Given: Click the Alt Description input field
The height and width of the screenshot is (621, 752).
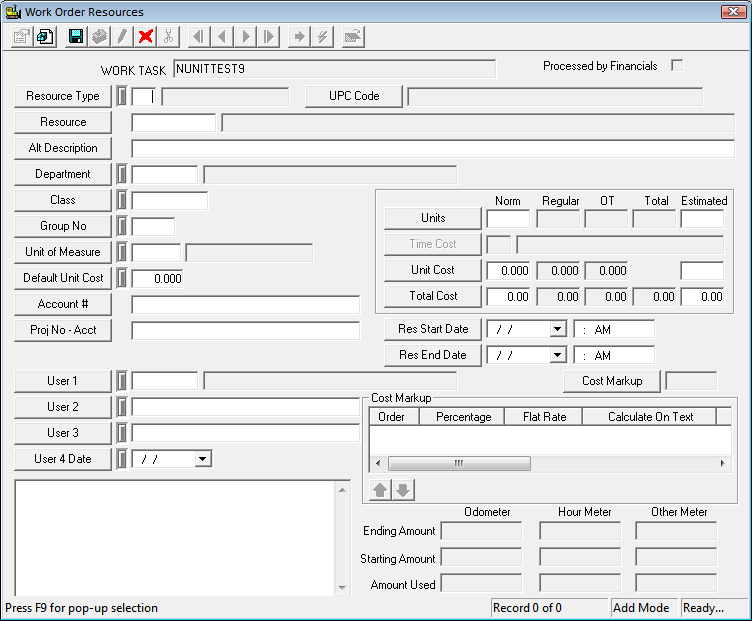Looking at the screenshot, I should 432,148.
